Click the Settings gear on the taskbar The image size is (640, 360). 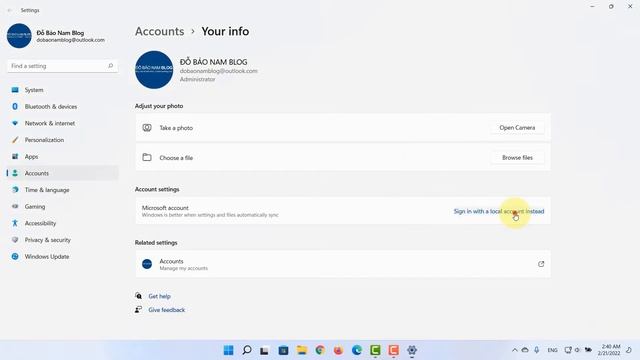coord(412,350)
